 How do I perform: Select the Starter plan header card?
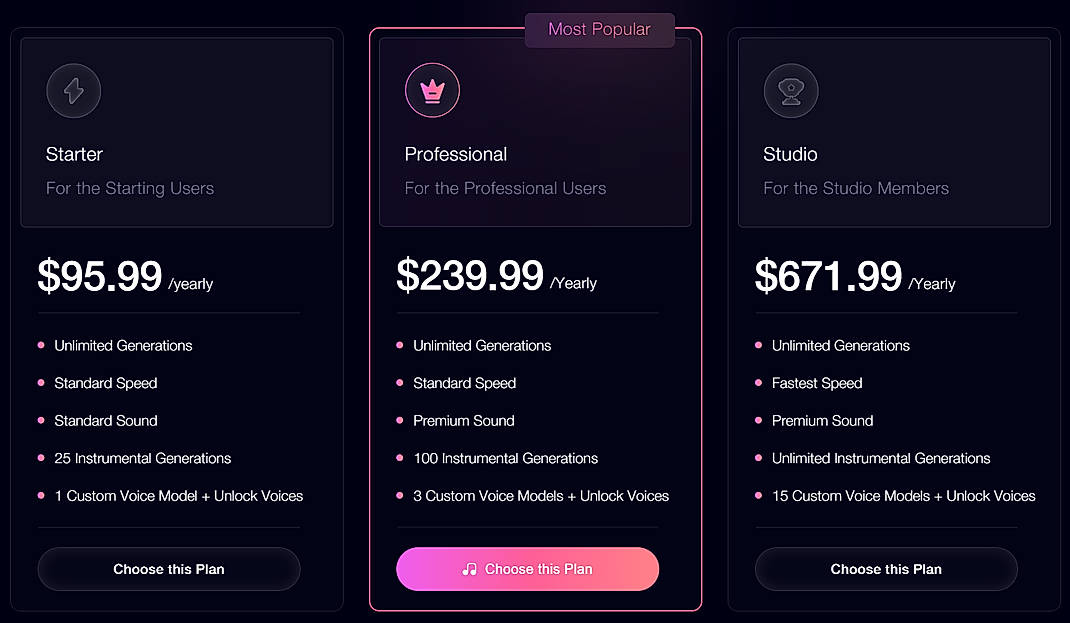pyautogui.click(x=175, y=131)
